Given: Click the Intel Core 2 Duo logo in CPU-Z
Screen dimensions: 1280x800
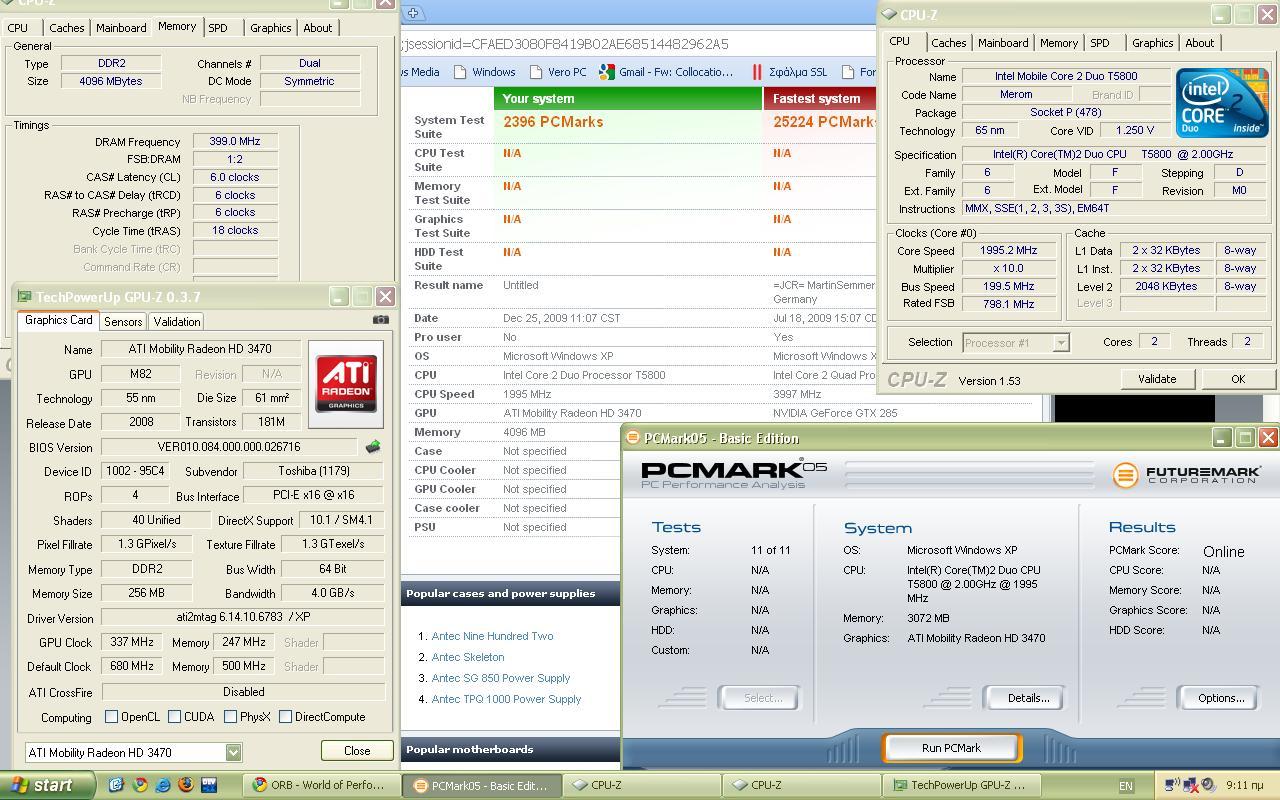Looking at the screenshot, I should (x=1221, y=103).
